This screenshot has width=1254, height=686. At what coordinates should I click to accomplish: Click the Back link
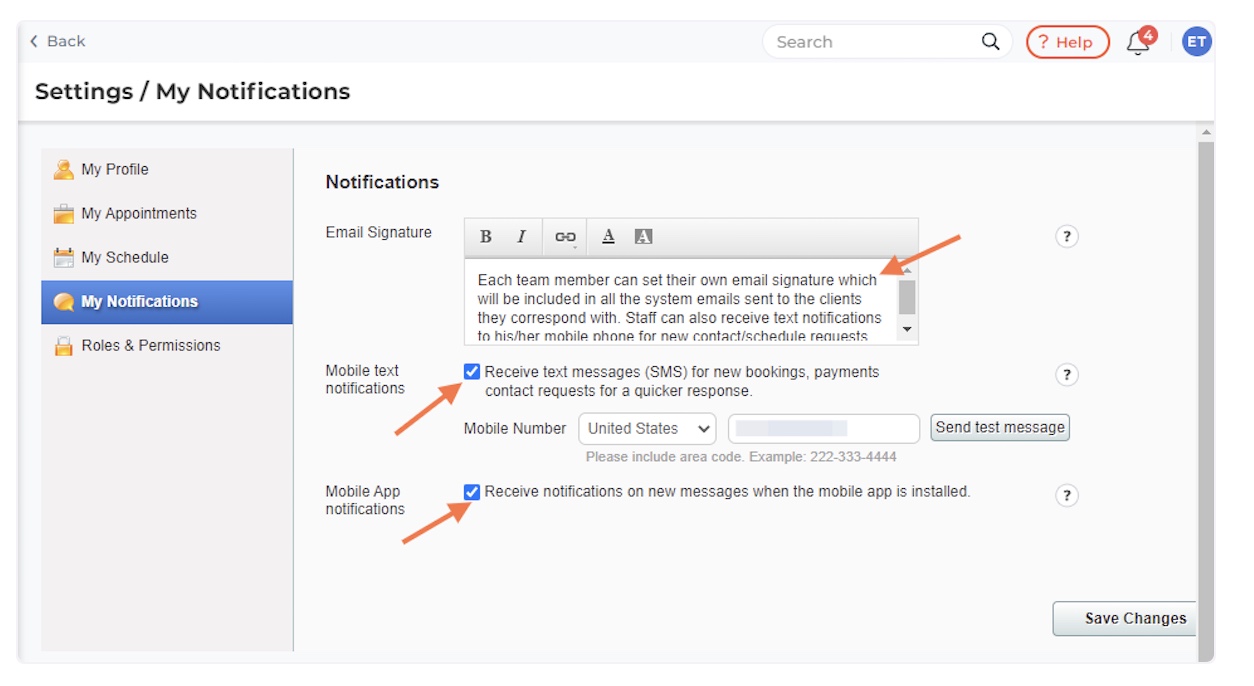57,41
